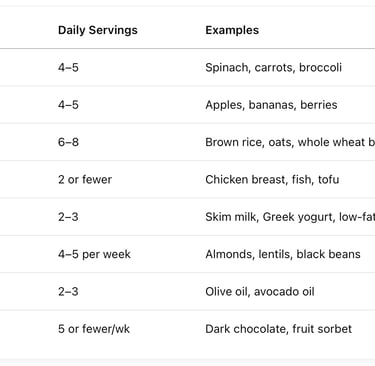Click the Dark chocolate, fruit sorbet cell

[279, 329]
